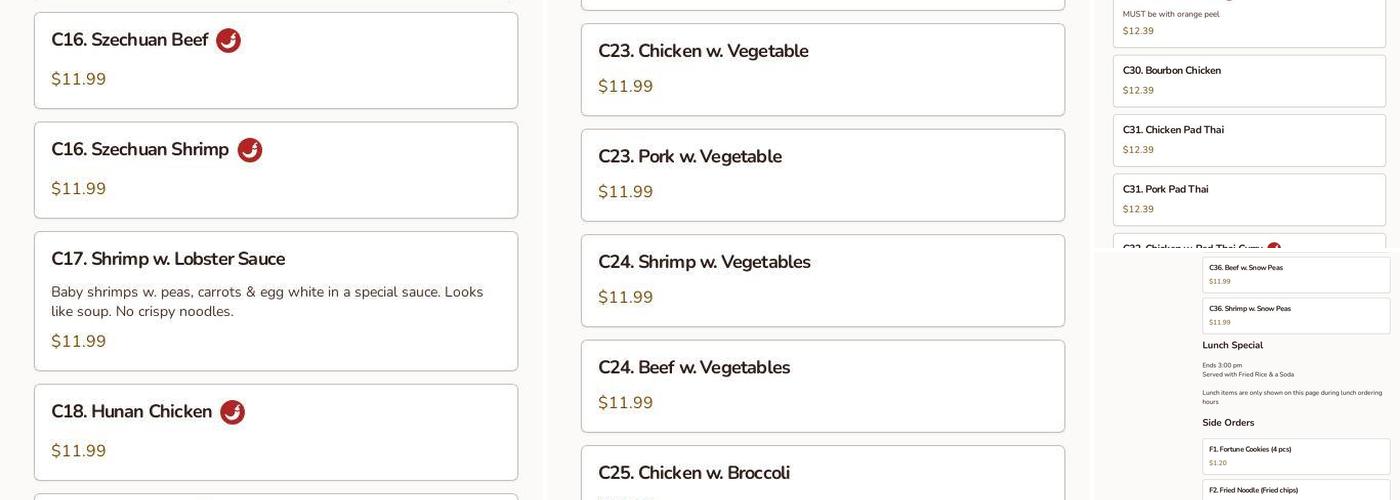Click spicy icon on Chicken Pad Thai Curry
The height and width of the screenshot is (500, 1400).
[x=1273, y=247]
